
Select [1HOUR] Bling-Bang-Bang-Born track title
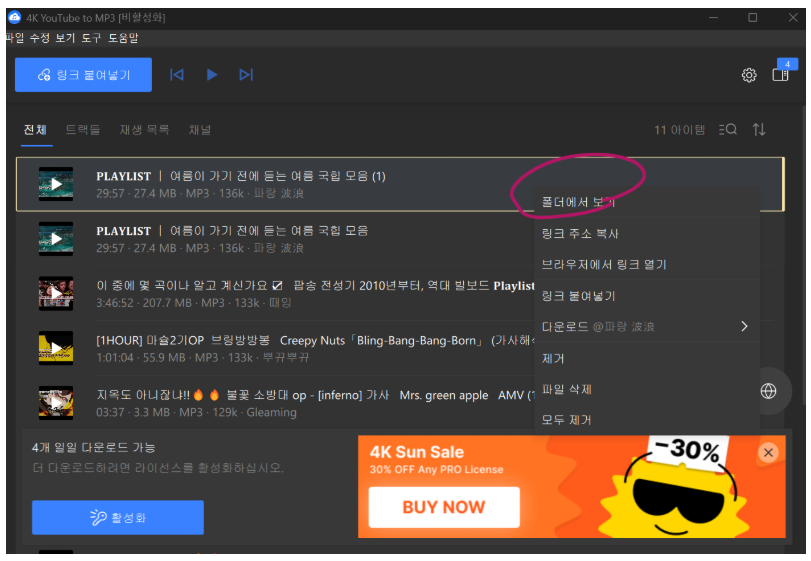(316, 341)
